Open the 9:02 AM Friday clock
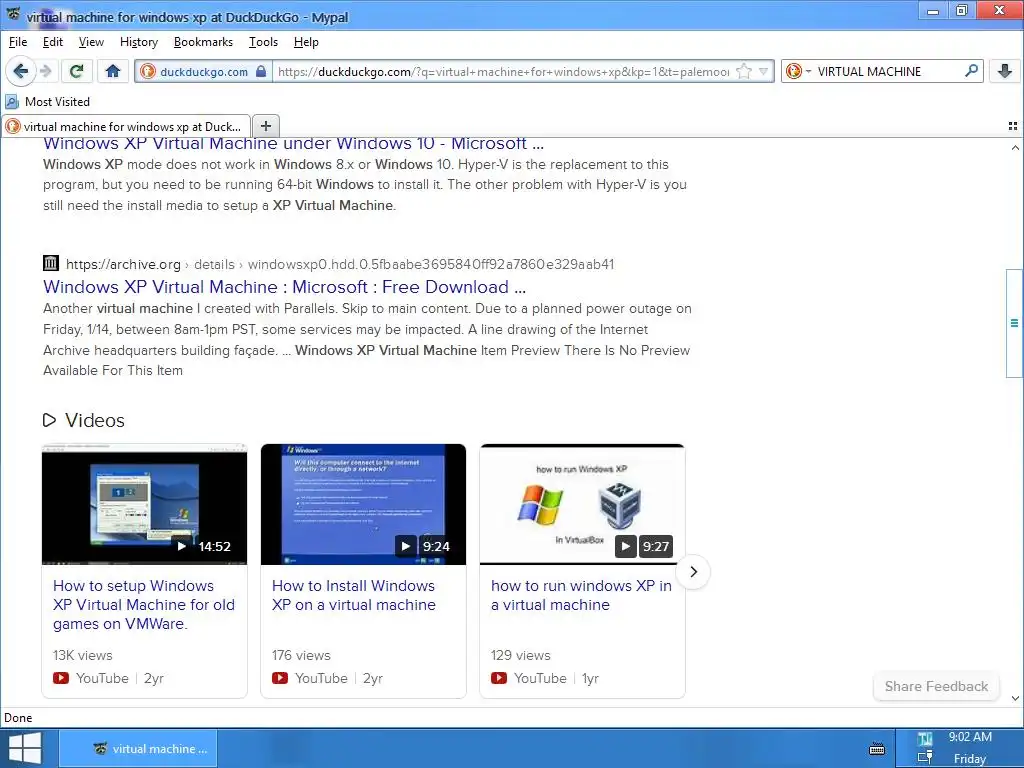Viewport: 1024px width, 768px height. tap(970, 748)
